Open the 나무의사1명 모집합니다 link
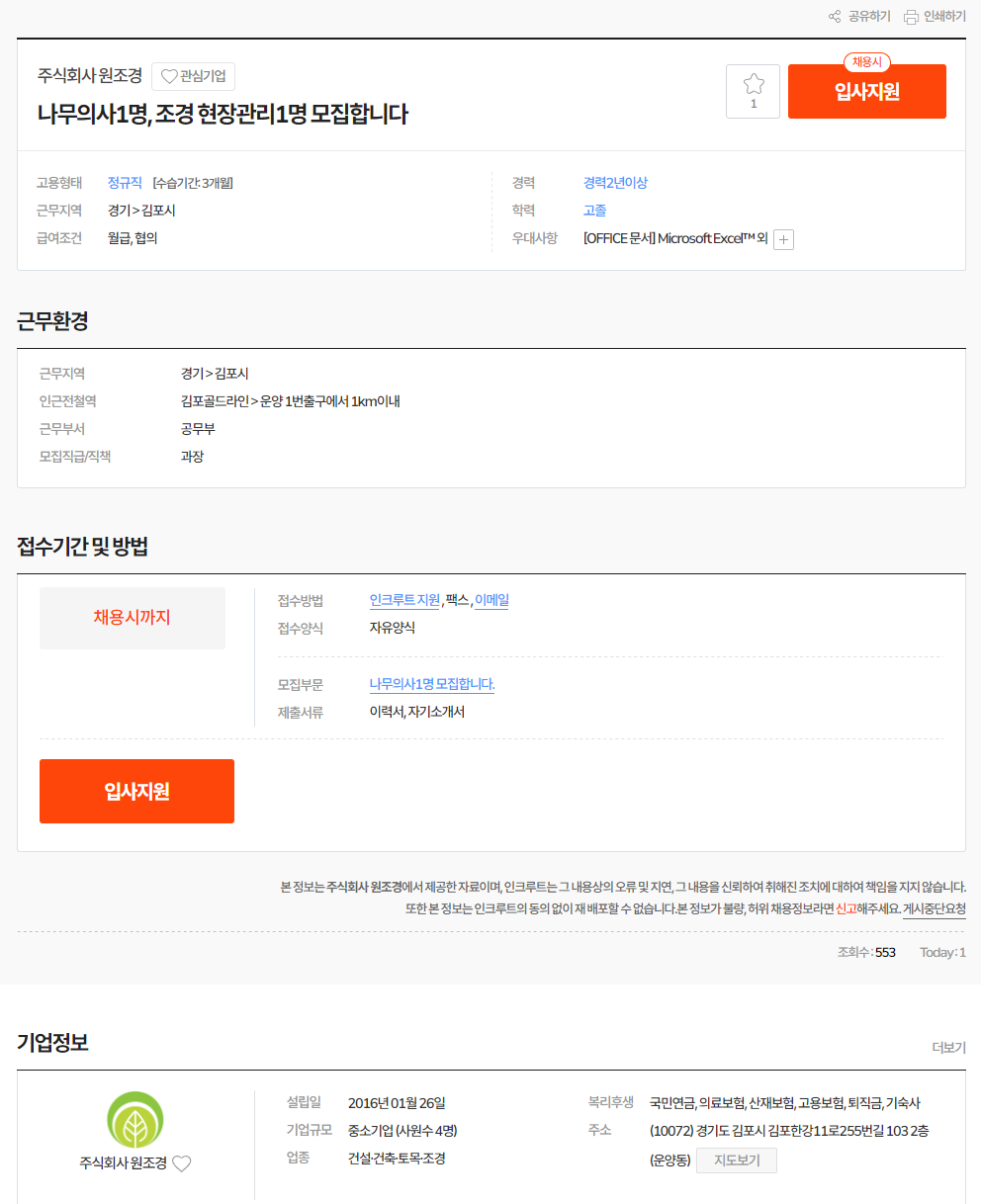Image resolution: width=981 pixels, height=1204 pixels. [432, 684]
